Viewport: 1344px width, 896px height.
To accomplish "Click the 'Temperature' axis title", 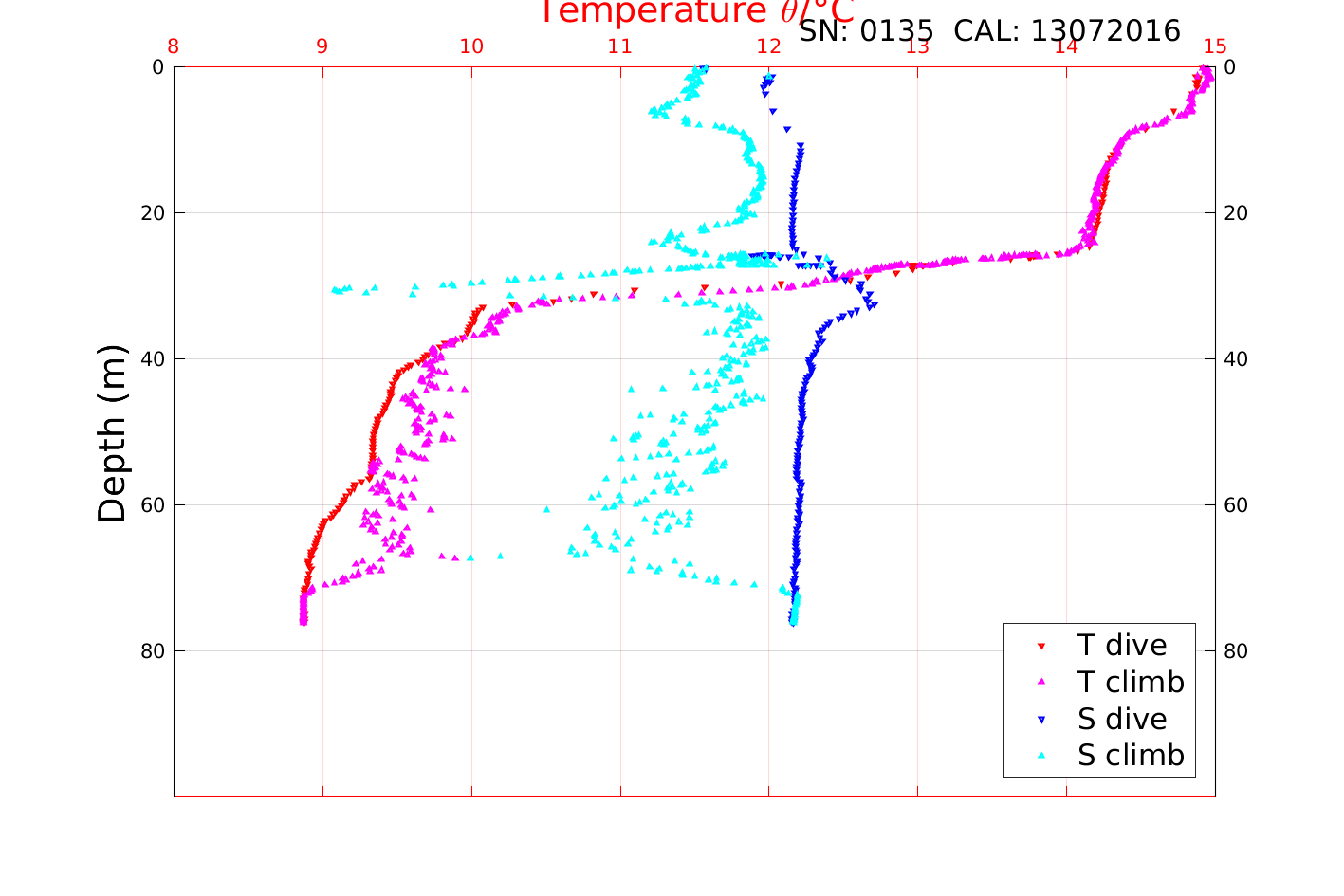I will [x=697, y=11].
